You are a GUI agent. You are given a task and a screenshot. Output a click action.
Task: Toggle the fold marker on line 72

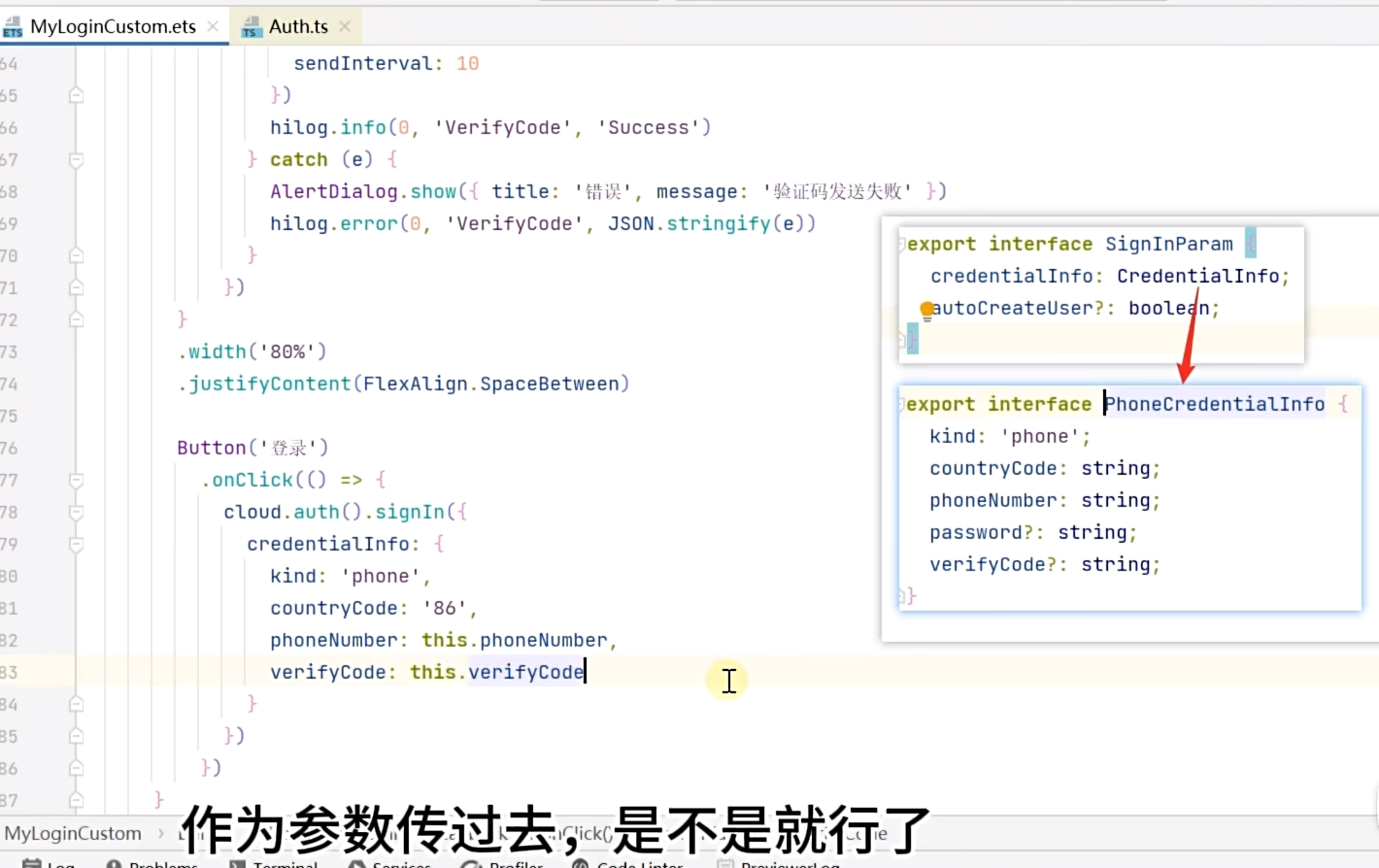[76, 319]
